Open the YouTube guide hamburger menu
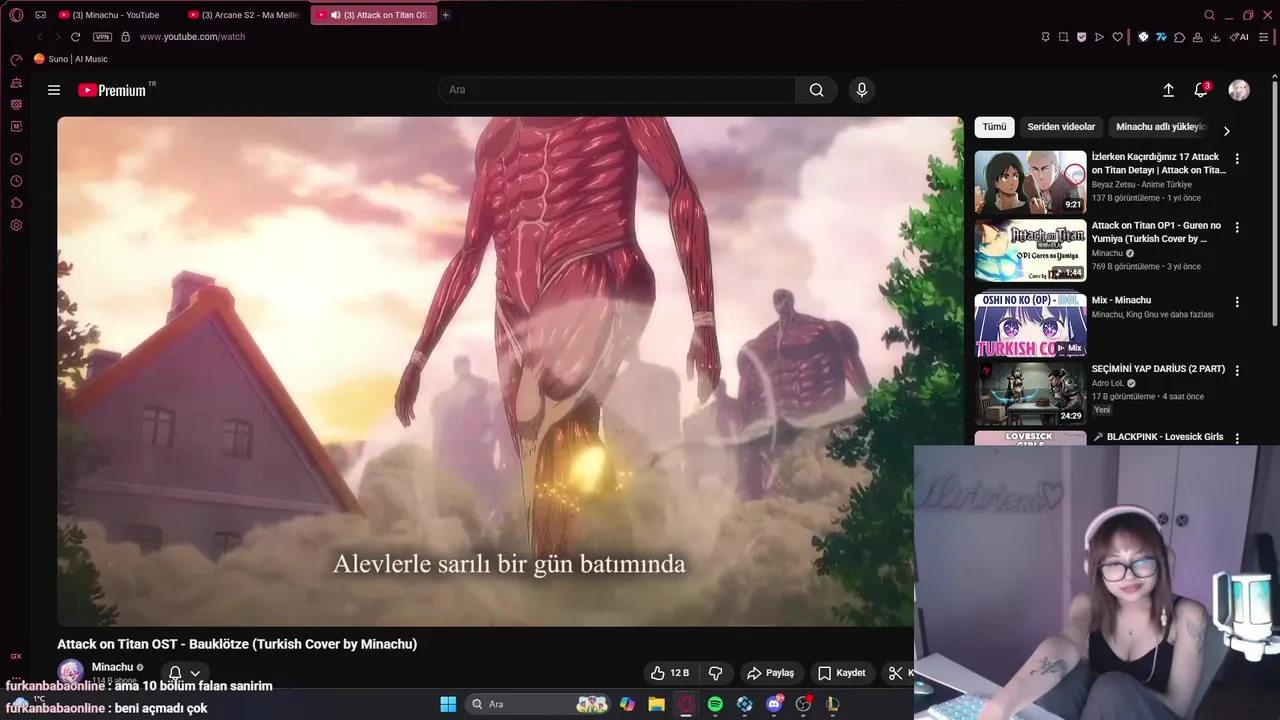The image size is (1280, 720). pos(54,90)
